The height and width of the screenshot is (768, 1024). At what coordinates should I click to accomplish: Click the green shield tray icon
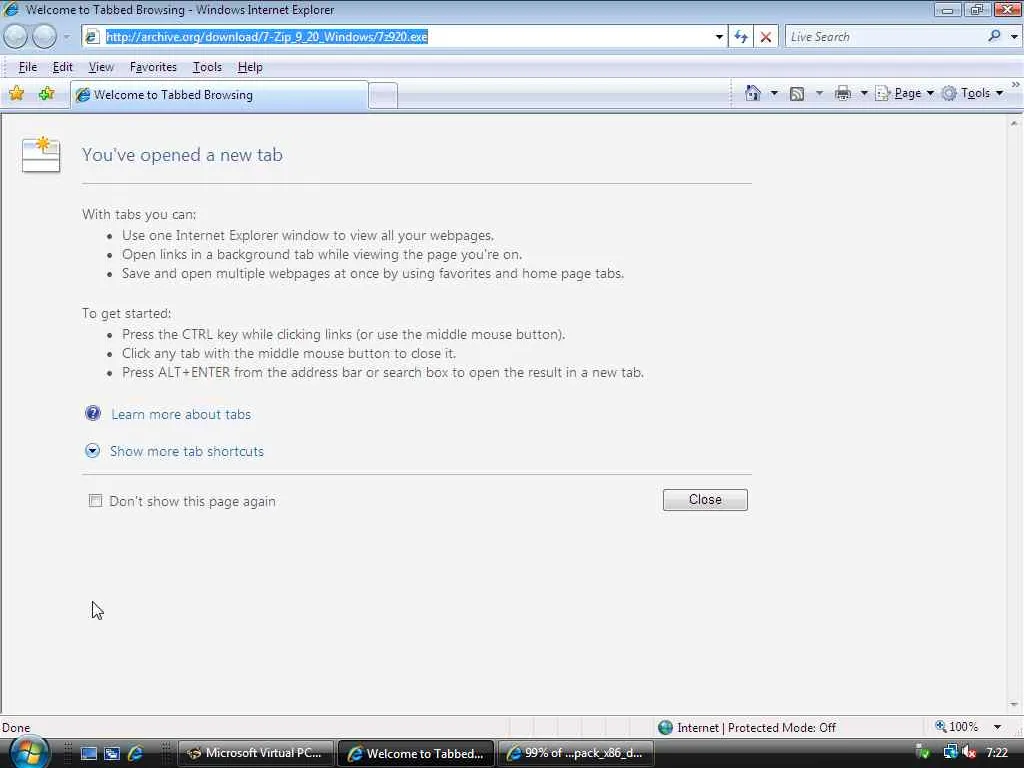point(923,753)
